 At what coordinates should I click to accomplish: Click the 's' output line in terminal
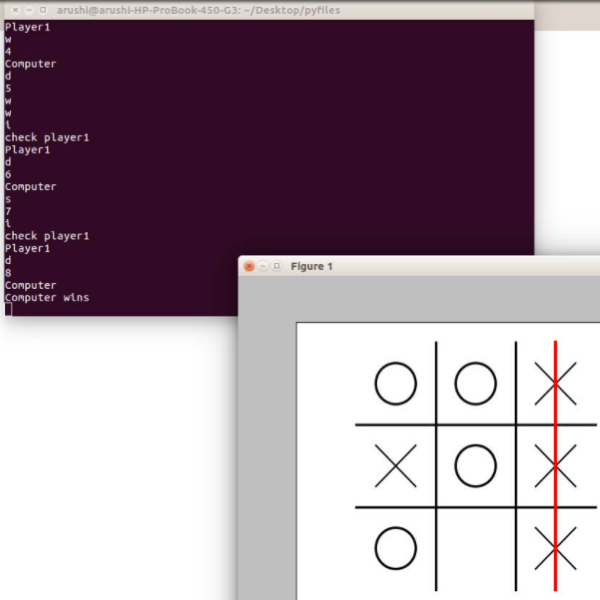tap(8, 199)
